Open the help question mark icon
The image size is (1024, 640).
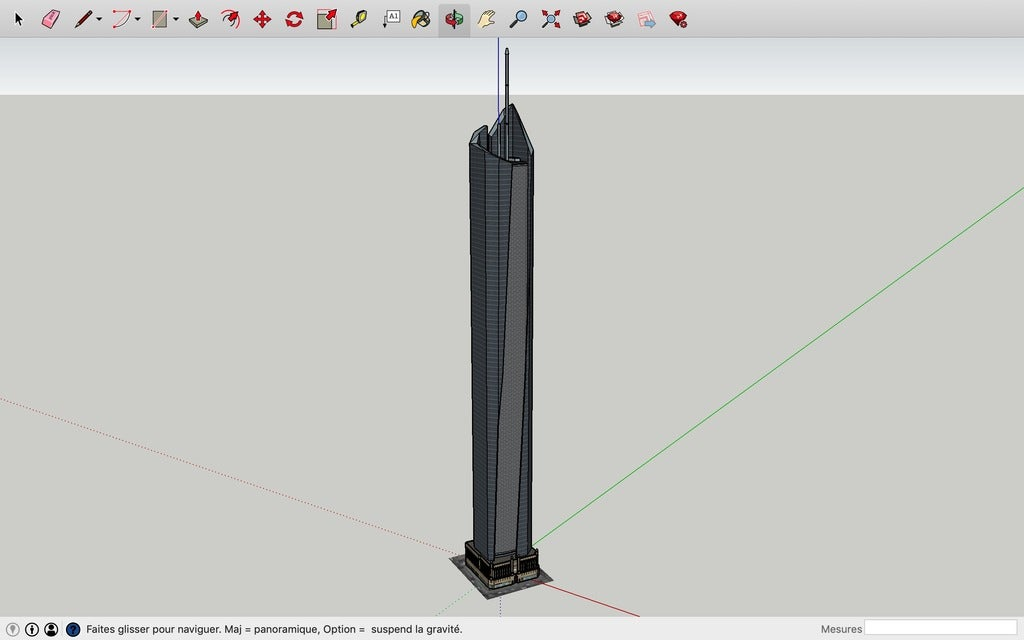(x=73, y=629)
